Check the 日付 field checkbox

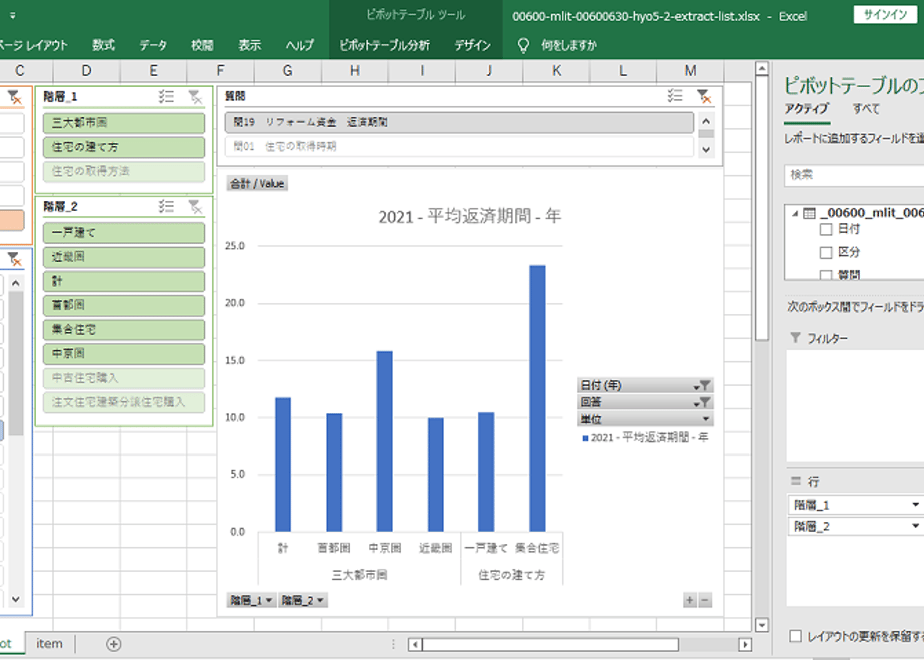pos(826,229)
